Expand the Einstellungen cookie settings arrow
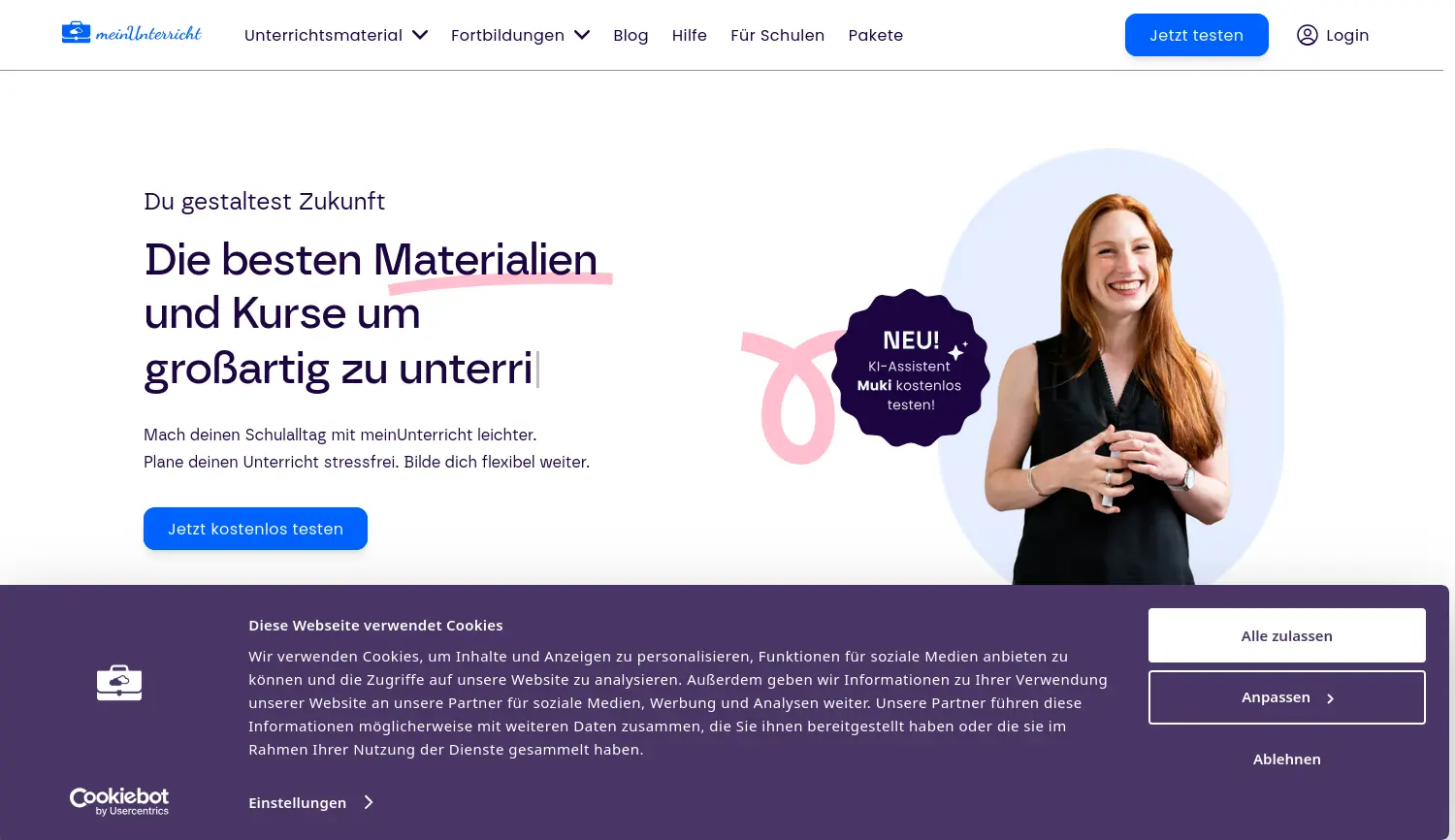Viewport: 1455px width, 840px height. point(369,802)
